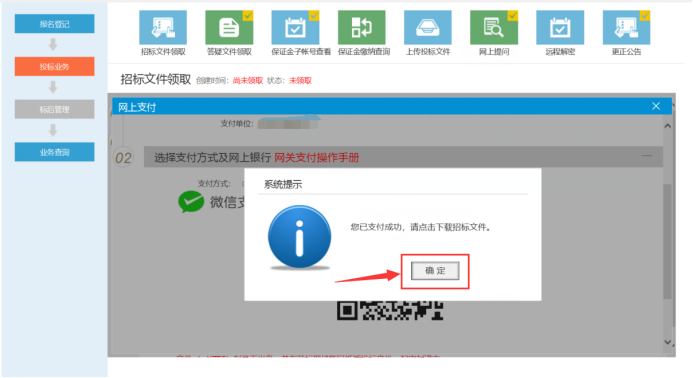The width and height of the screenshot is (693, 378).
Task: Click the 尚未领取 status text
Action: pyautogui.click(x=248, y=80)
